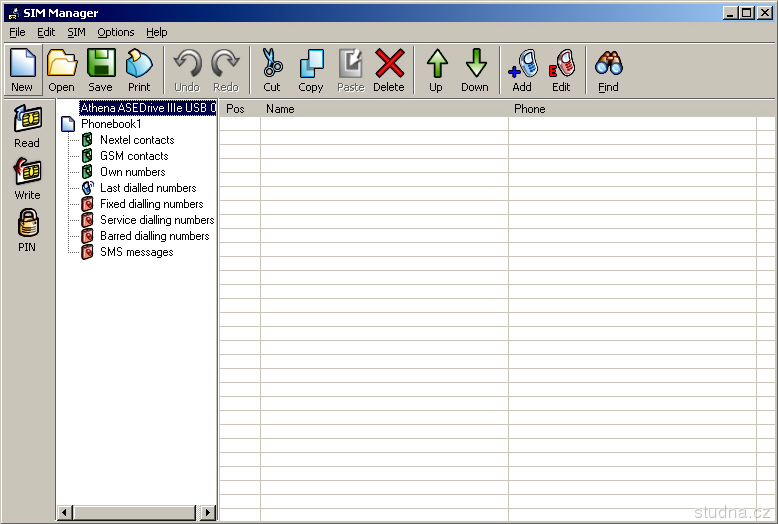Read the SIM card from the sidebar

click(x=27, y=126)
